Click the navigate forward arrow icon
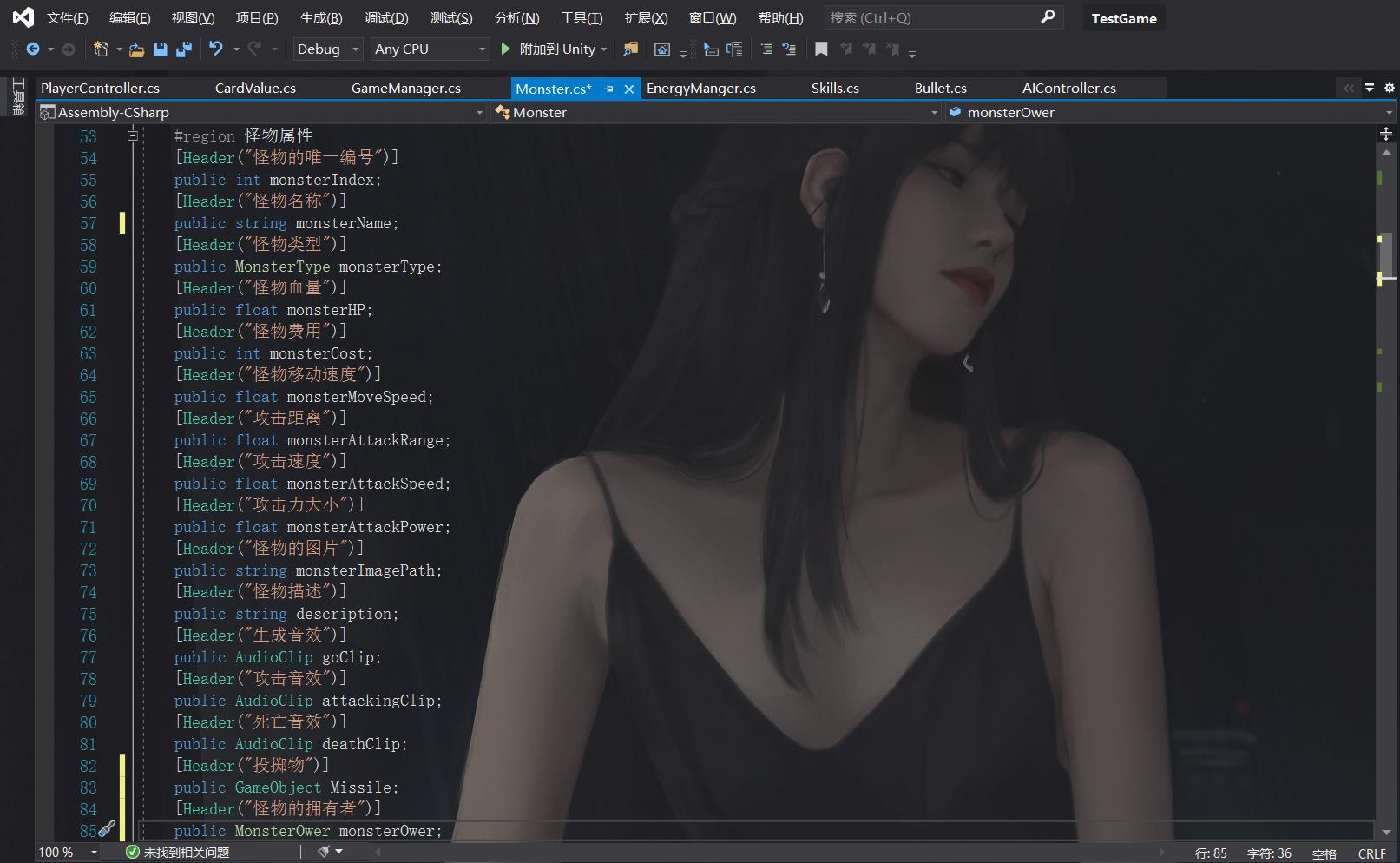 (69, 49)
